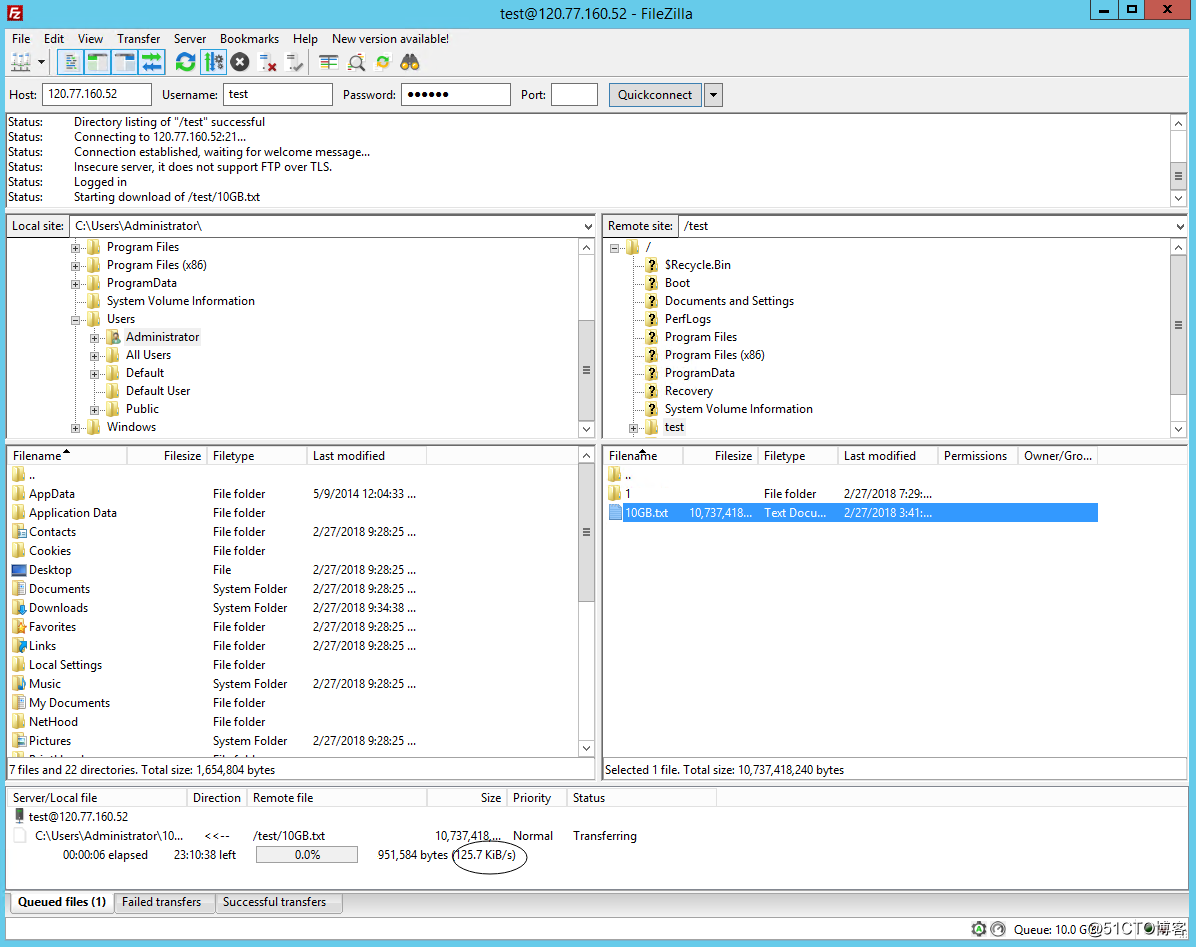Select the Public folder in local tree

[x=142, y=409]
